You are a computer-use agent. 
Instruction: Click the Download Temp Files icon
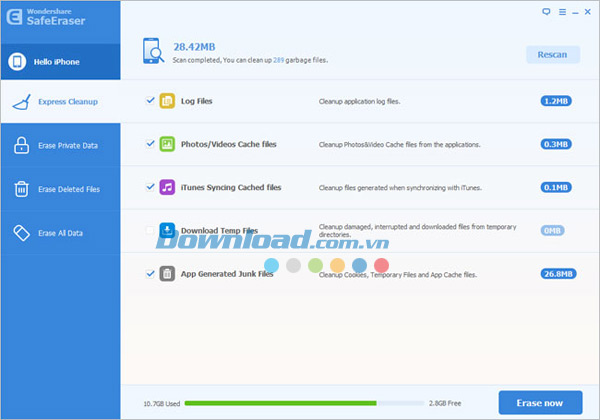tap(167, 230)
